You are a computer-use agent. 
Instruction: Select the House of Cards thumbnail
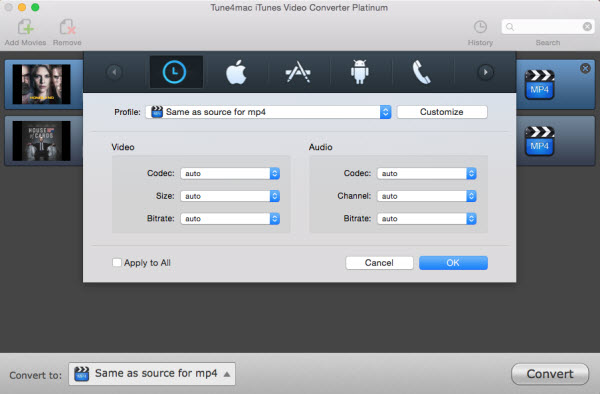coord(41,141)
